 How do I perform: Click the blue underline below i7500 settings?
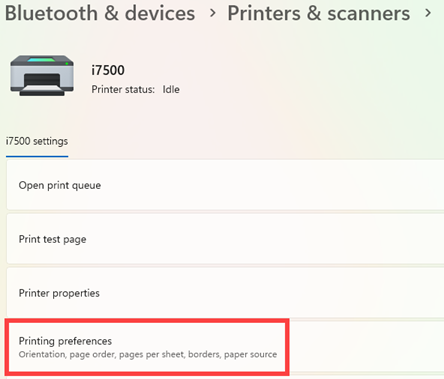37,156
